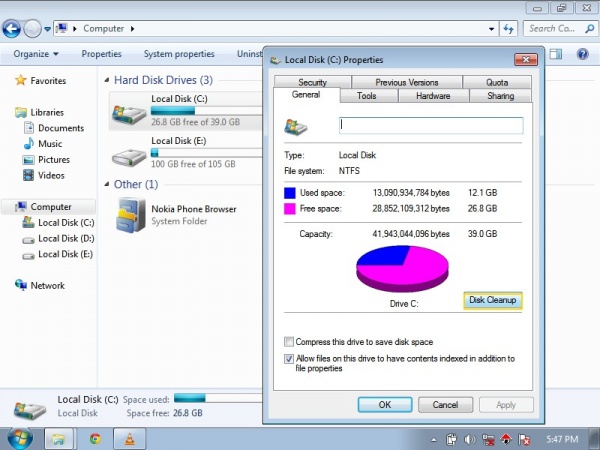This screenshot has height=450, width=600.
Task: Click Local Disk (C:) usage bar in list
Action: tap(207, 111)
